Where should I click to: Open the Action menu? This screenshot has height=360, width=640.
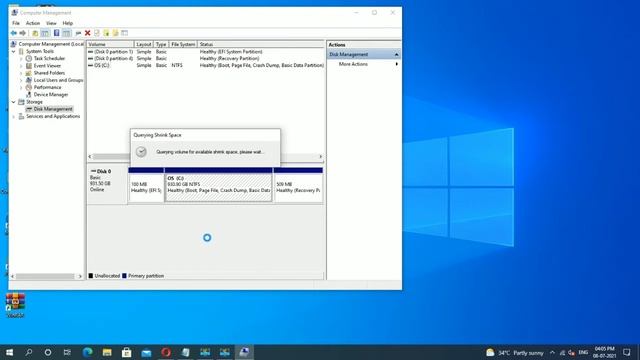click(x=33, y=23)
